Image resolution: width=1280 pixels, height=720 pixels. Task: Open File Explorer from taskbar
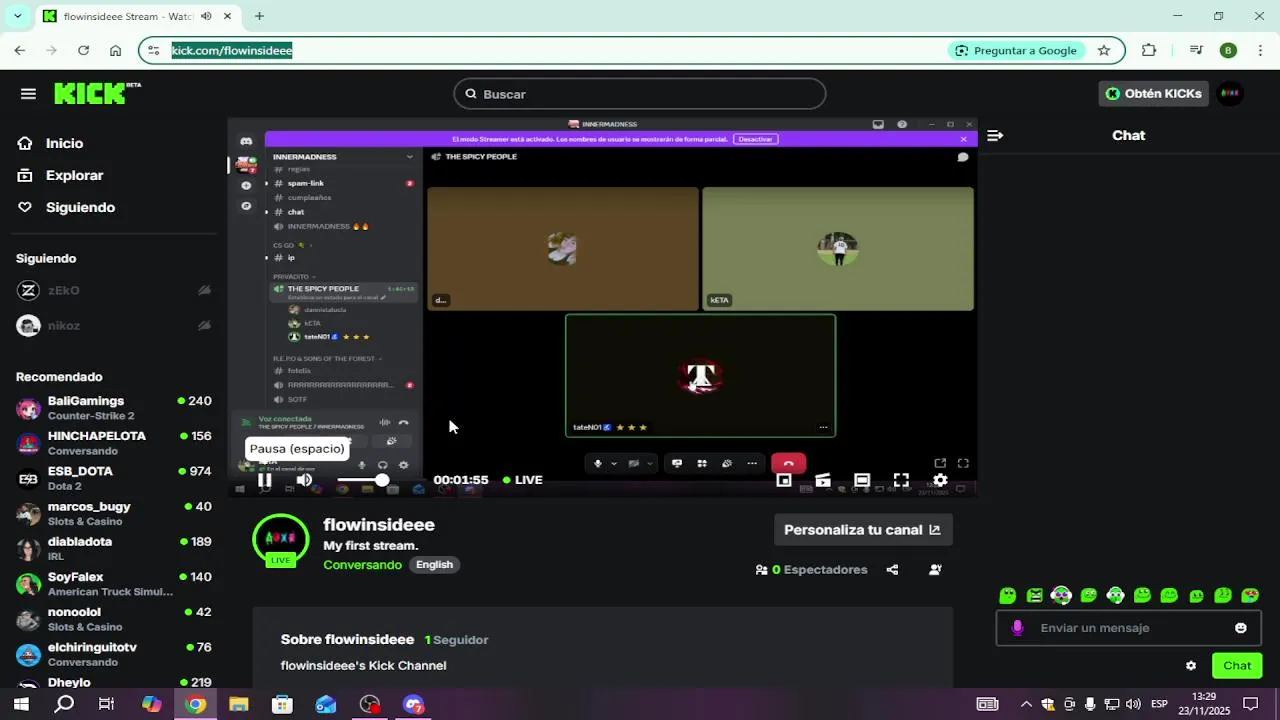238,704
